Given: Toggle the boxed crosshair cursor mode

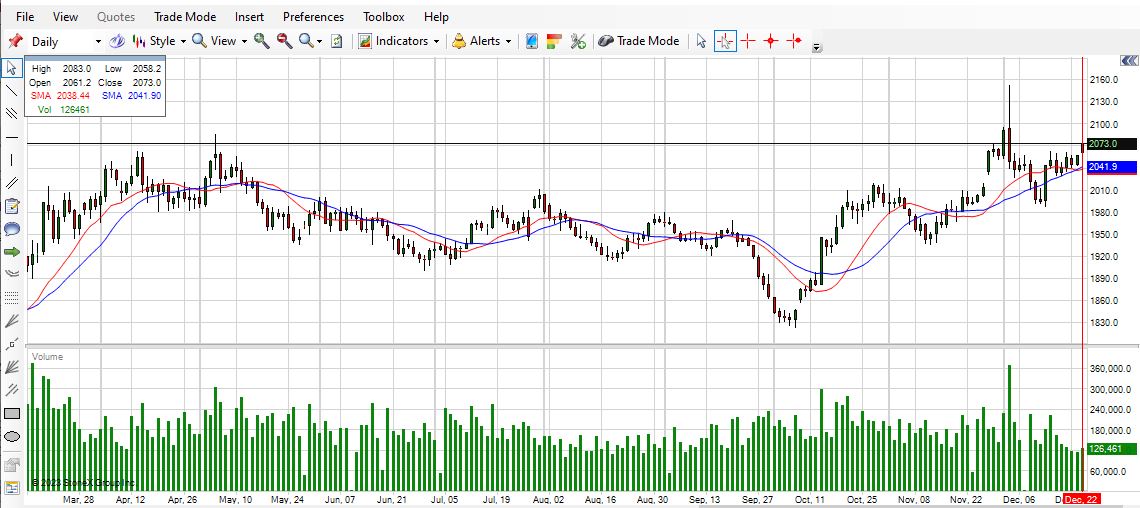Looking at the screenshot, I should click(725, 41).
